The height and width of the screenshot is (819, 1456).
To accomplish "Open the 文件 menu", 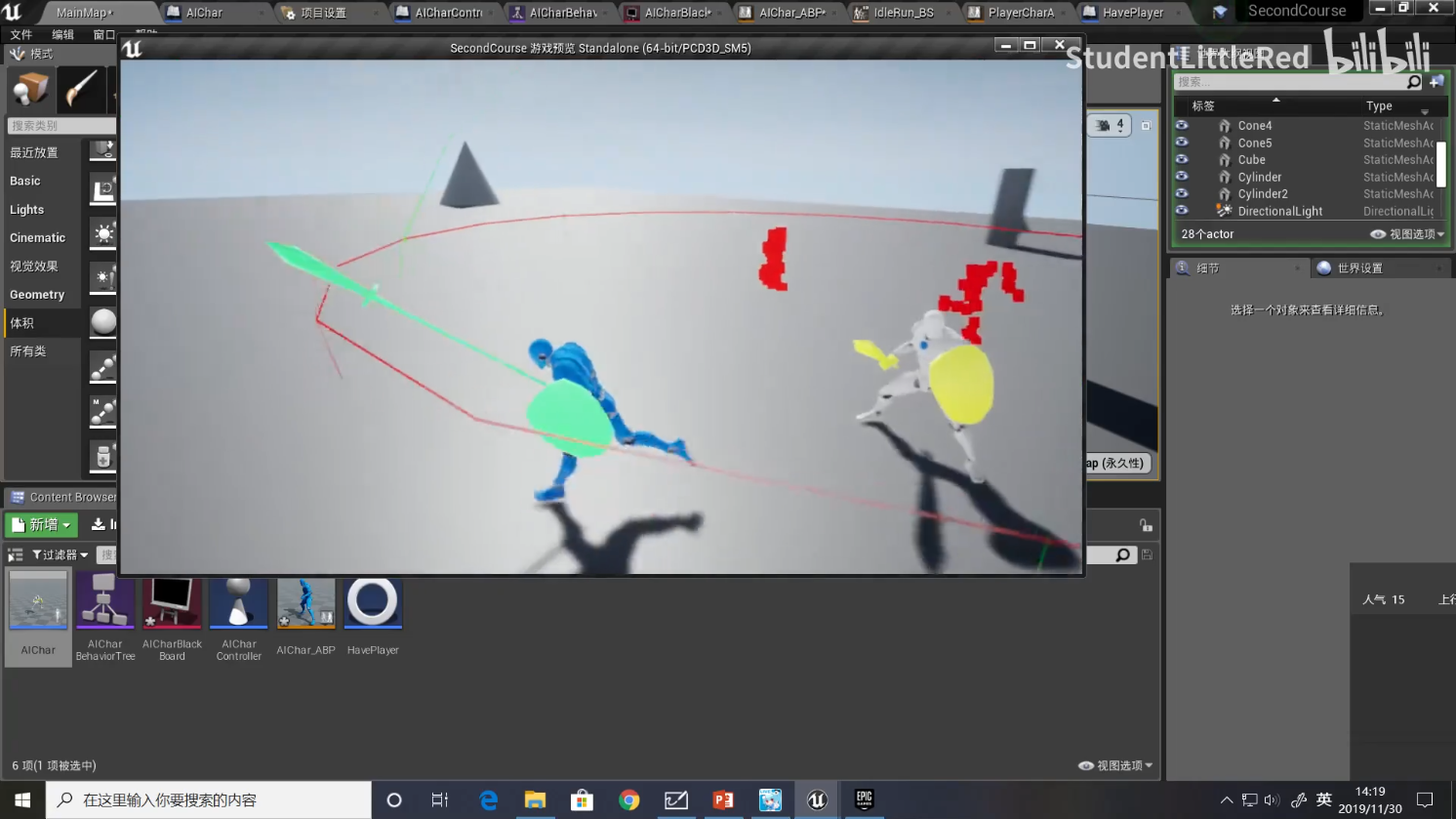I will point(21,34).
